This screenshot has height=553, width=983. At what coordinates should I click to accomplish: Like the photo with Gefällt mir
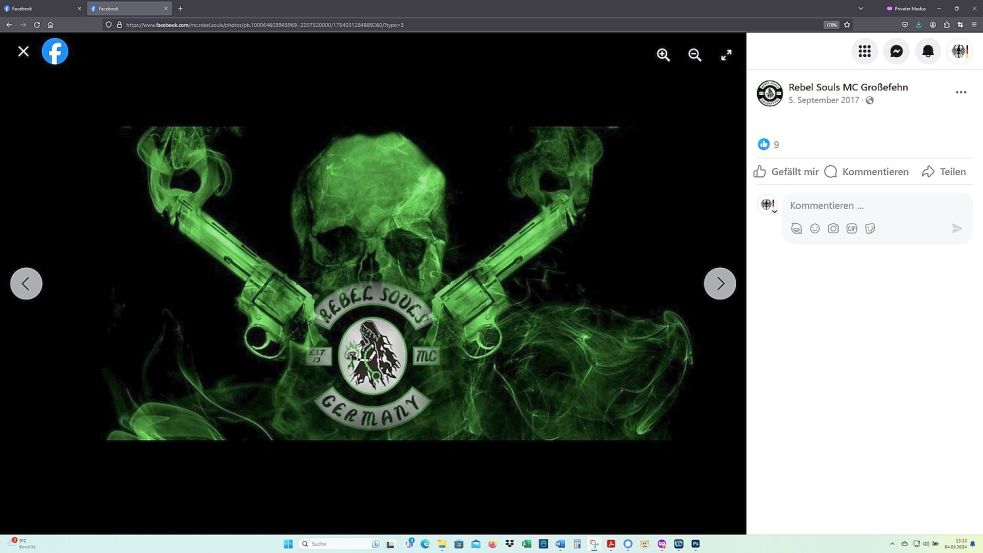787,171
